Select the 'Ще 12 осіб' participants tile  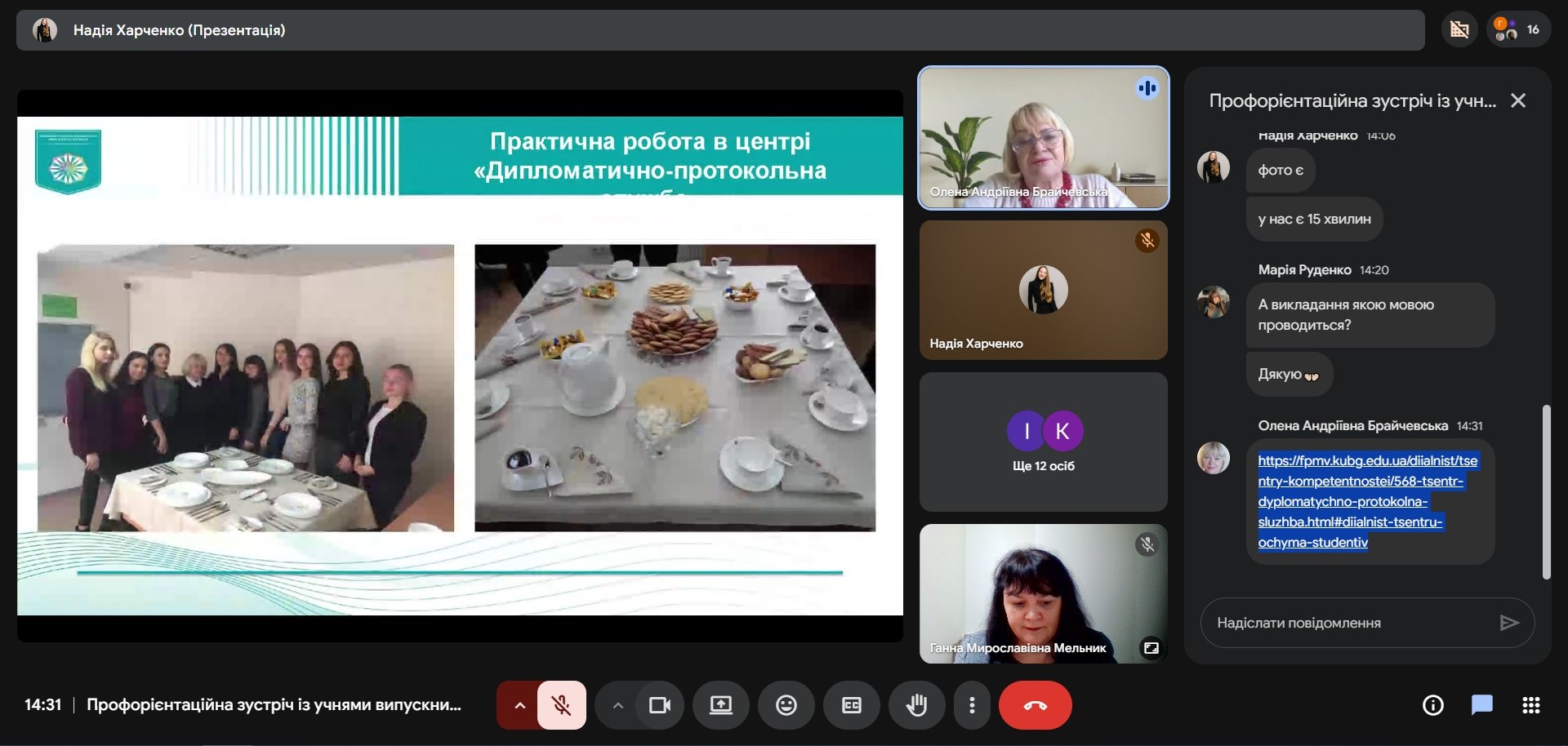point(1043,442)
